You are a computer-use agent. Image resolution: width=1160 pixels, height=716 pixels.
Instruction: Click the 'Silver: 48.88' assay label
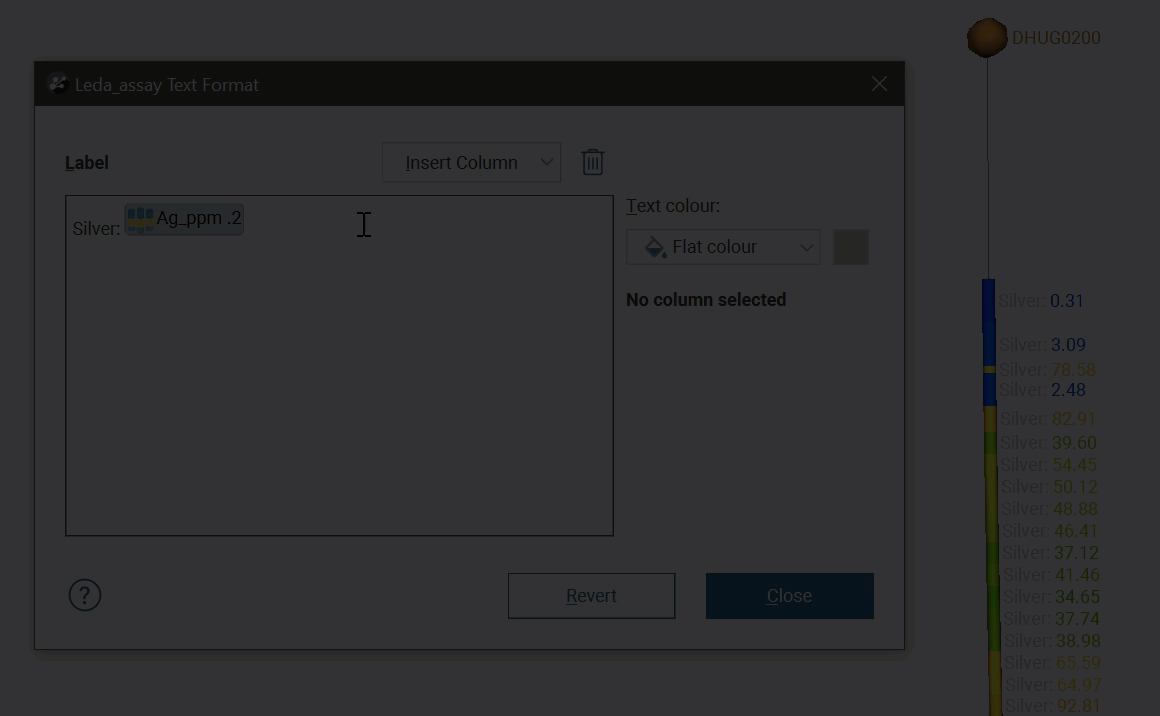pyautogui.click(x=1050, y=509)
